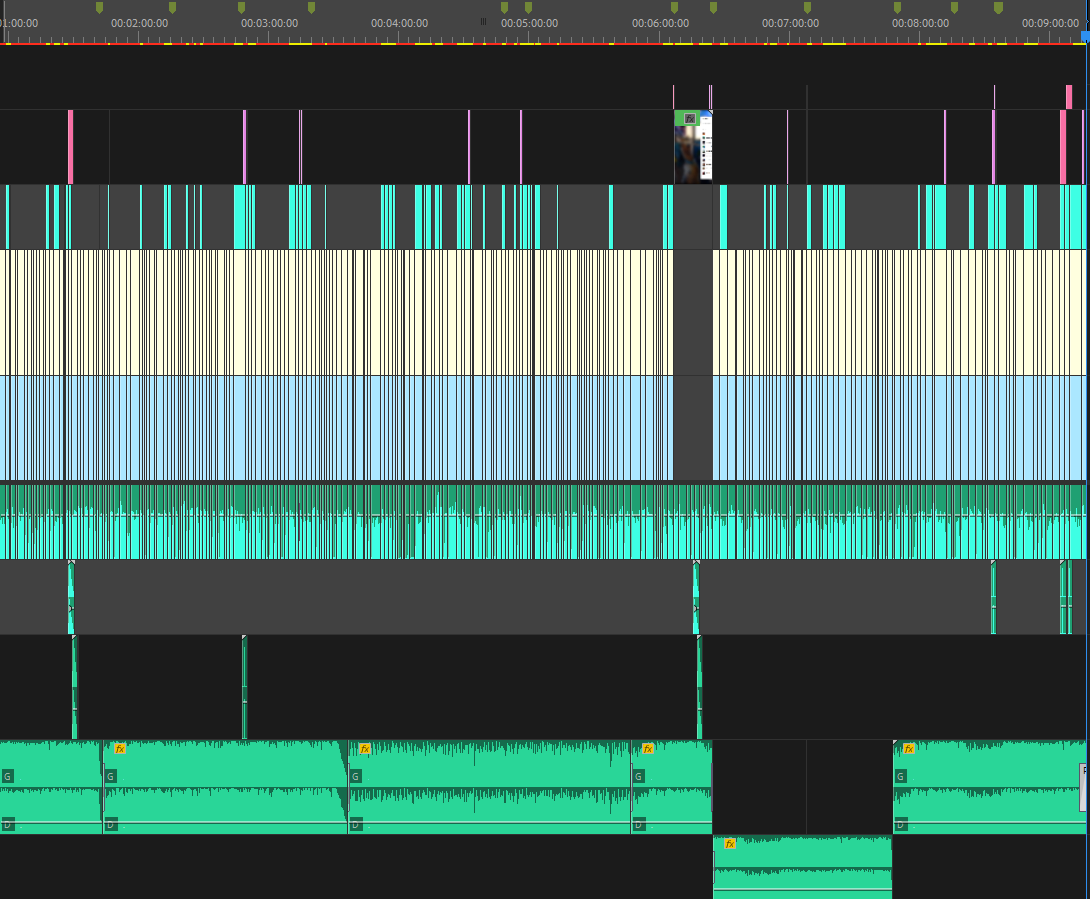Select the green marker near 00:07:00:00 on the ruler
Image resolution: width=1090 pixels, height=899 pixels.
tap(808, 8)
